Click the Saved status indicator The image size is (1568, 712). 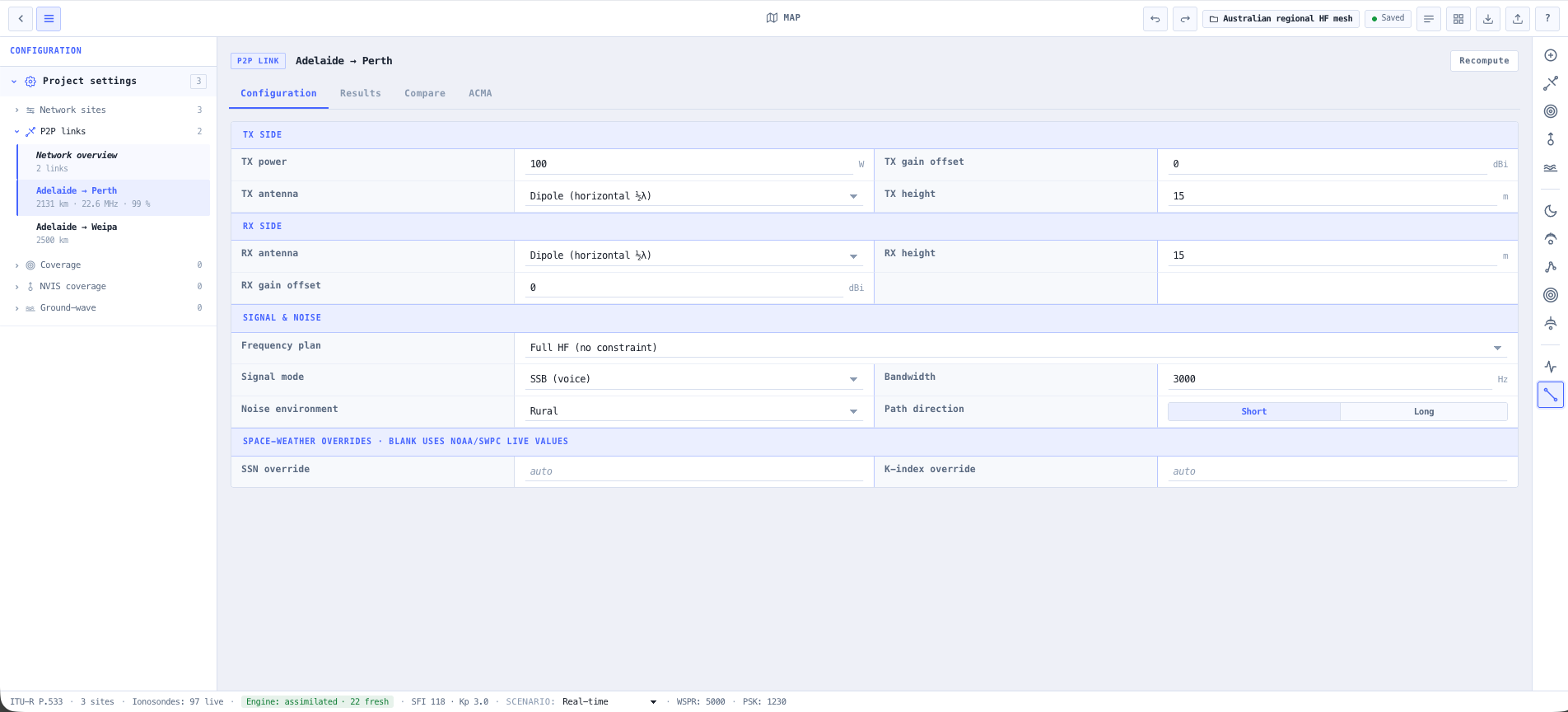point(1388,18)
